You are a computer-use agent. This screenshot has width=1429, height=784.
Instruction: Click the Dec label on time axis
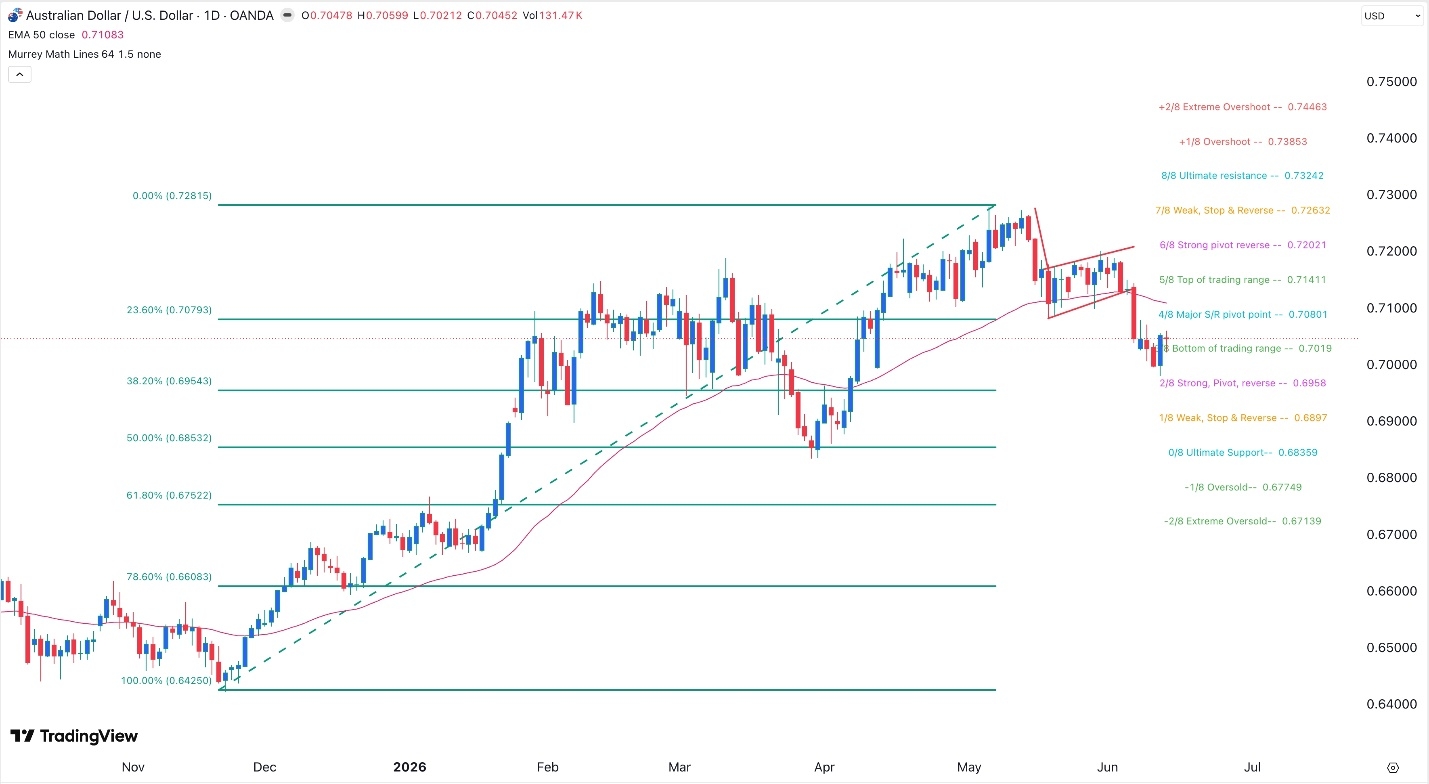[265, 768]
